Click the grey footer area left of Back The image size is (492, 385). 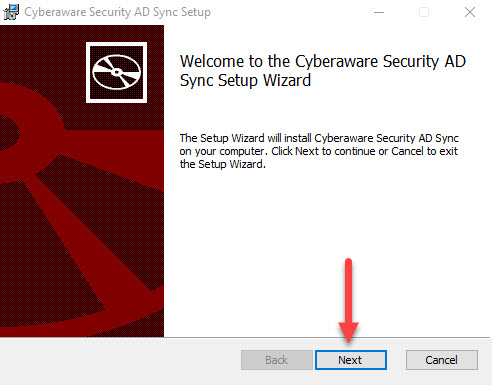click(x=120, y=361)
